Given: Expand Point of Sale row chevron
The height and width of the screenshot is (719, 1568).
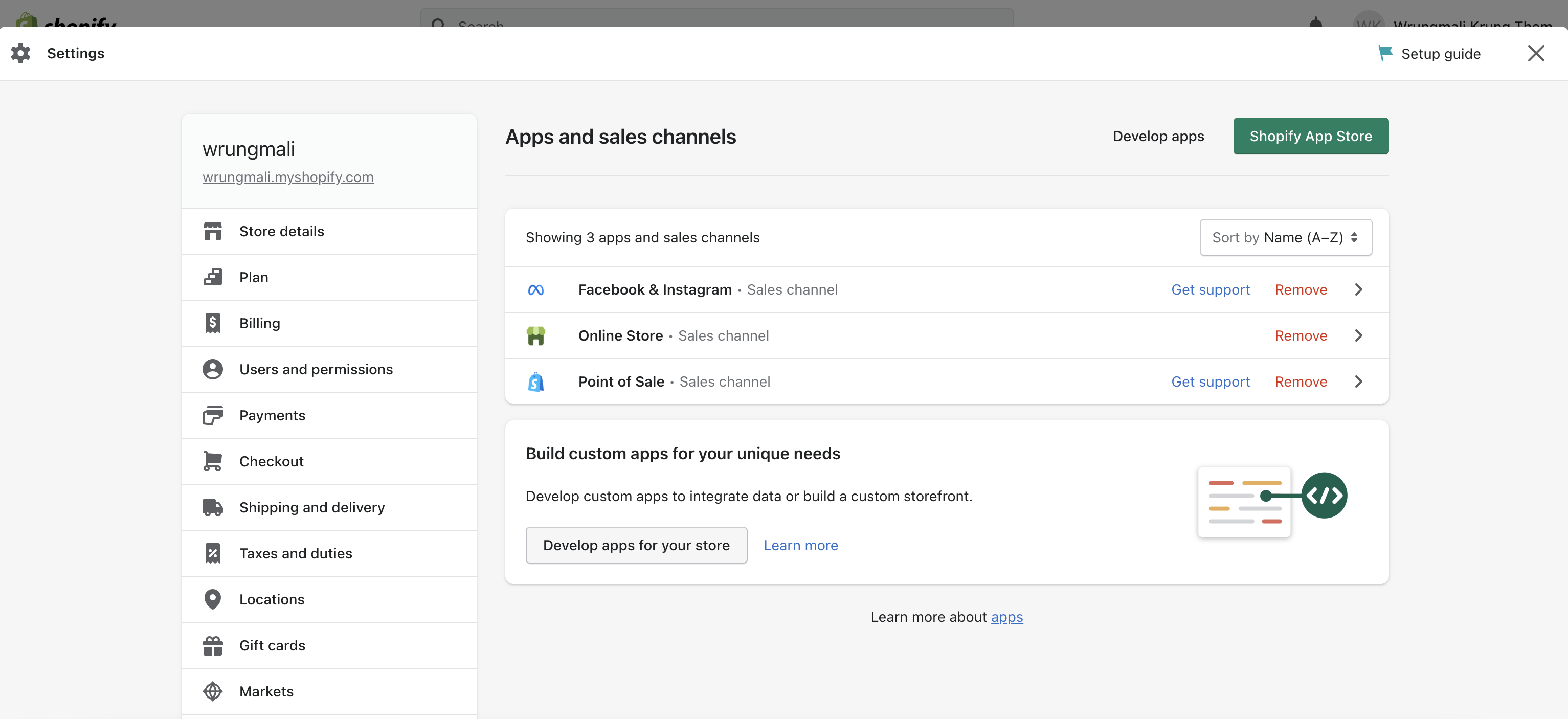Looking at the screenshot, I should point(1359,381).
